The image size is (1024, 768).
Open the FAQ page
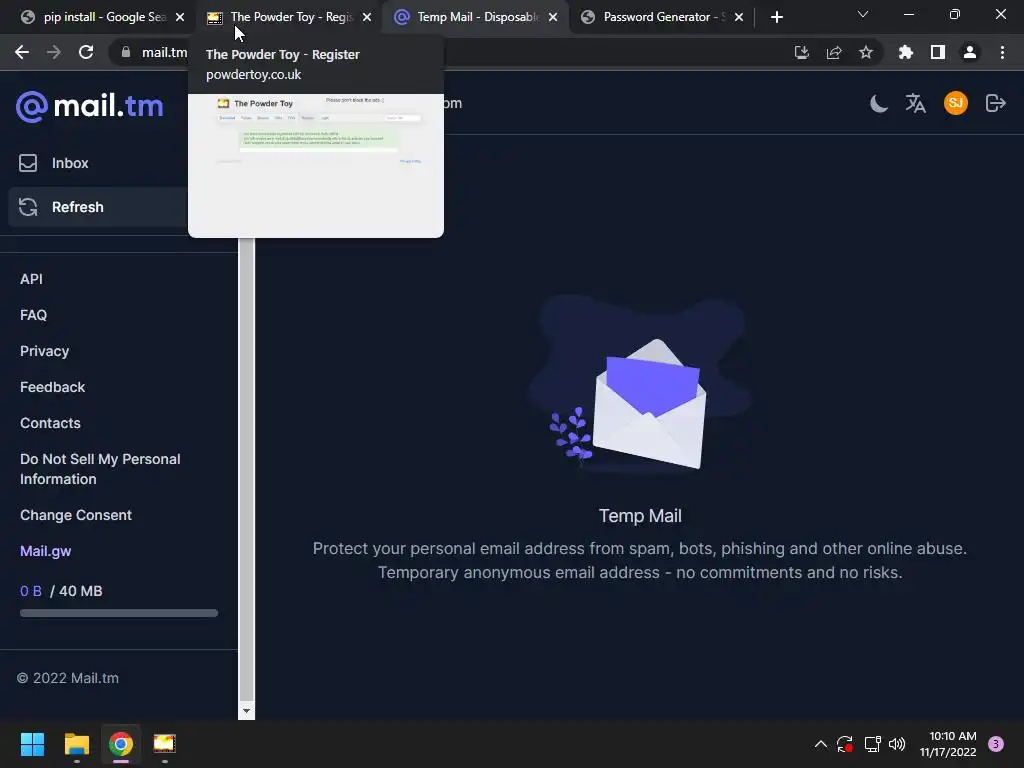click(x=33, y=315)
